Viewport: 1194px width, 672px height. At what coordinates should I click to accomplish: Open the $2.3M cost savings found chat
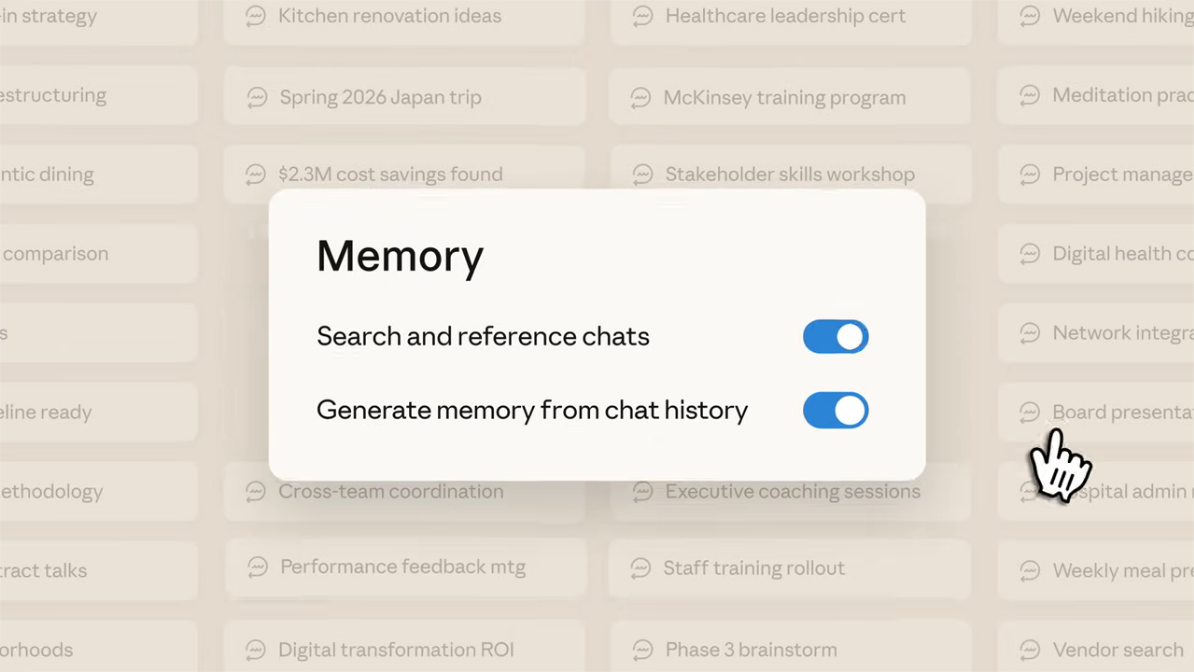[x=390, y=174]
